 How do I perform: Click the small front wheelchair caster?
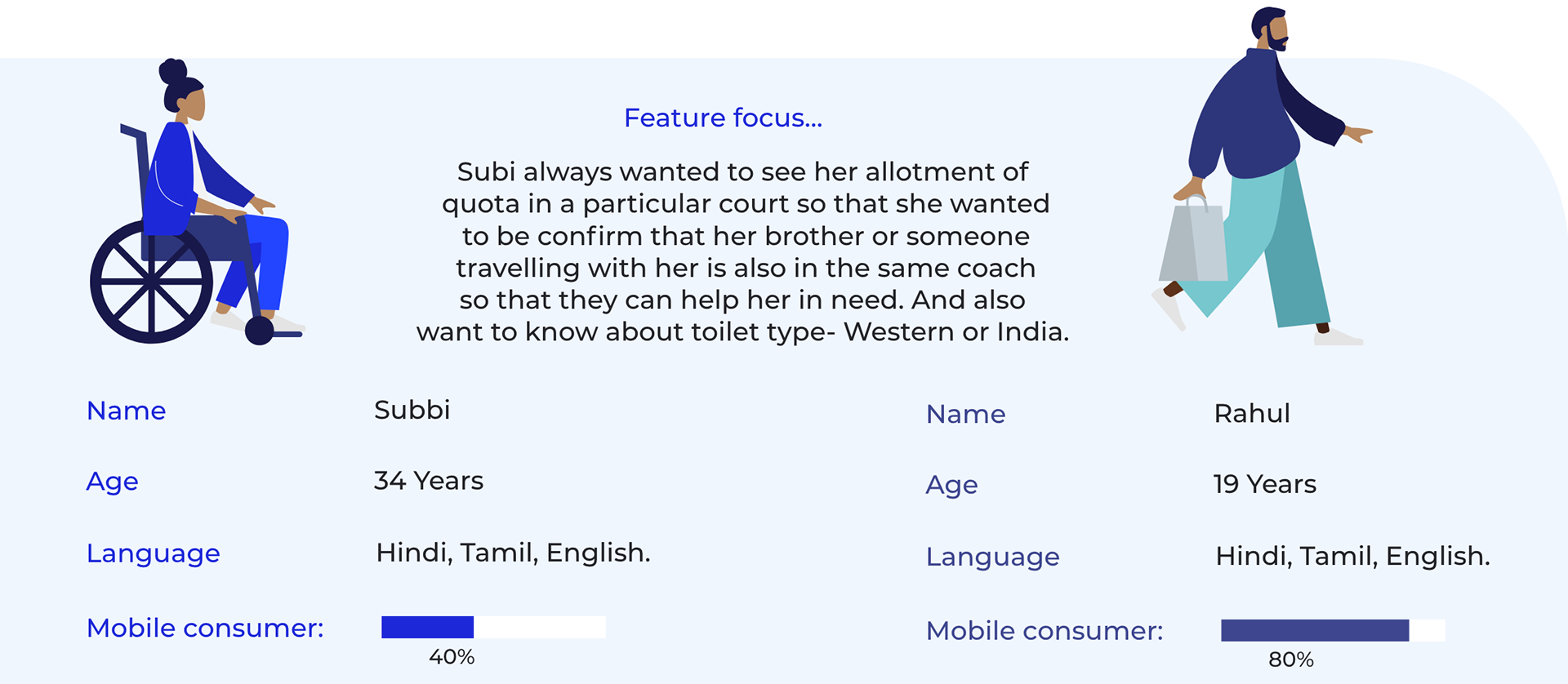tap(260, 331)
